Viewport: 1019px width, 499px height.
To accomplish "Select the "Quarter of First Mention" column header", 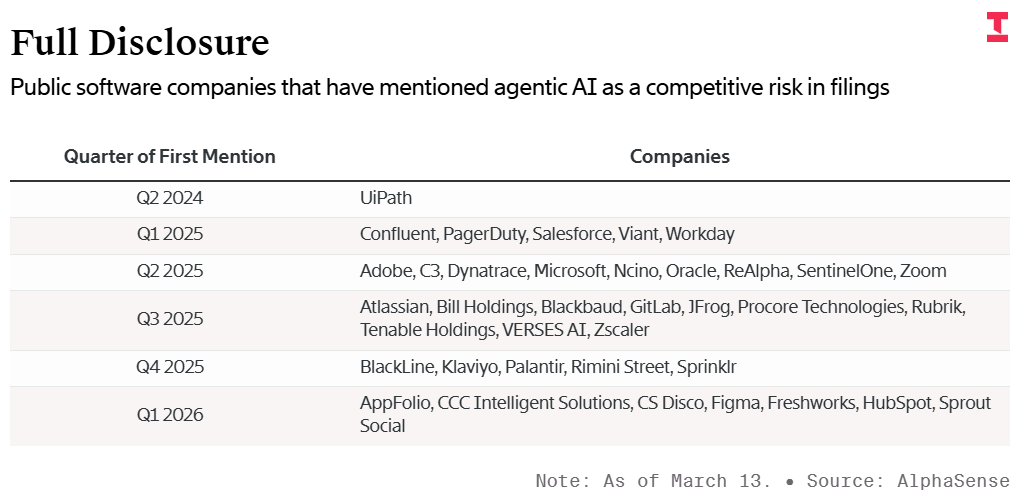I will tap(170, 157).
